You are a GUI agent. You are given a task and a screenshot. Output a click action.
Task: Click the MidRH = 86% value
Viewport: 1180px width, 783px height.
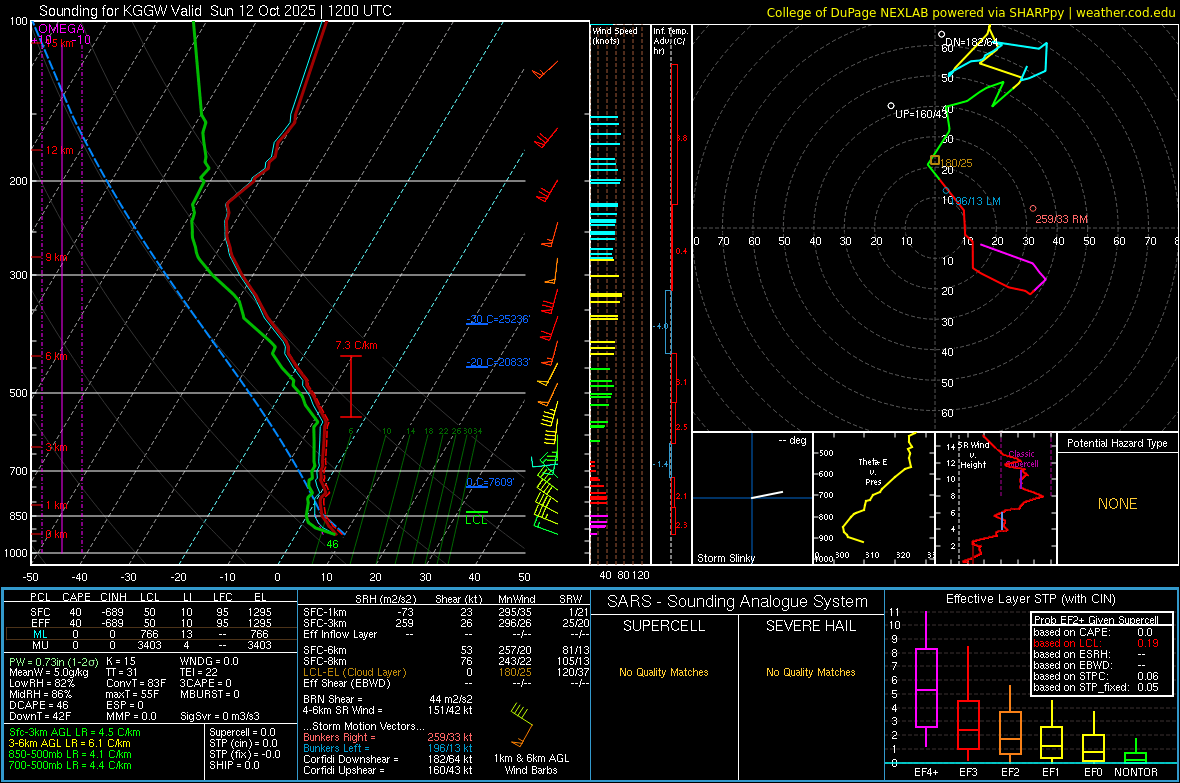tap(41, 694)
